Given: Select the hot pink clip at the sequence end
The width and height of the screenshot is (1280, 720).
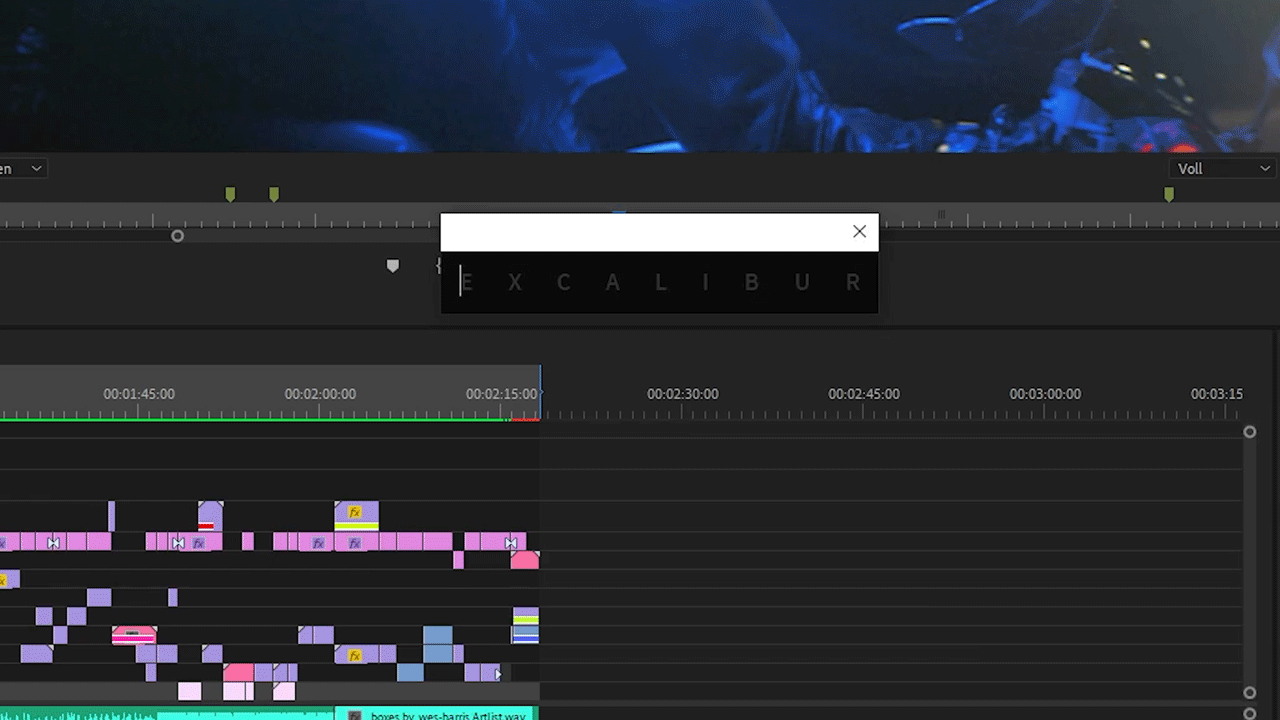Looking at the screenshot, I should tap(524, 560).
